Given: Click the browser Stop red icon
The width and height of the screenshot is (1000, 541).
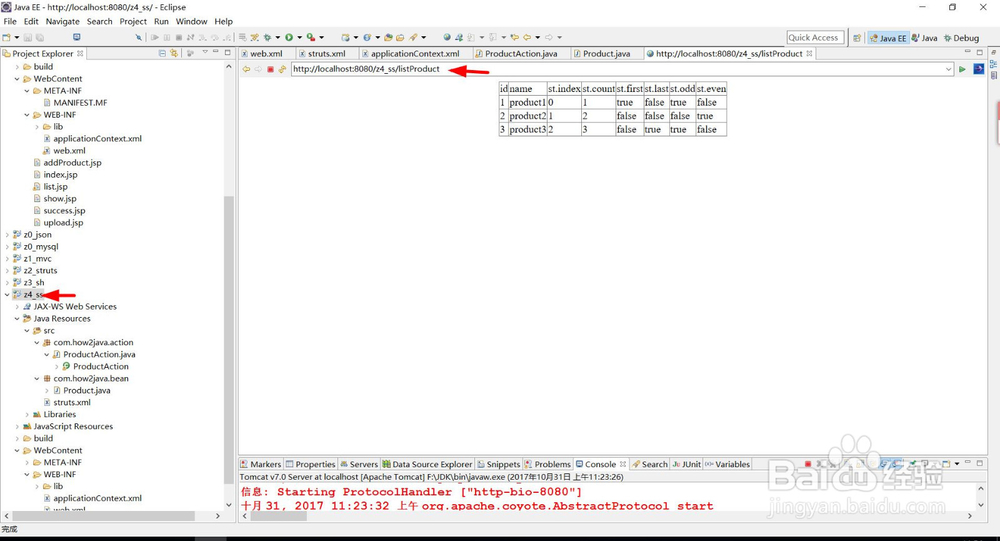Looking at the screenshot, I should click(x=270, y=69).
